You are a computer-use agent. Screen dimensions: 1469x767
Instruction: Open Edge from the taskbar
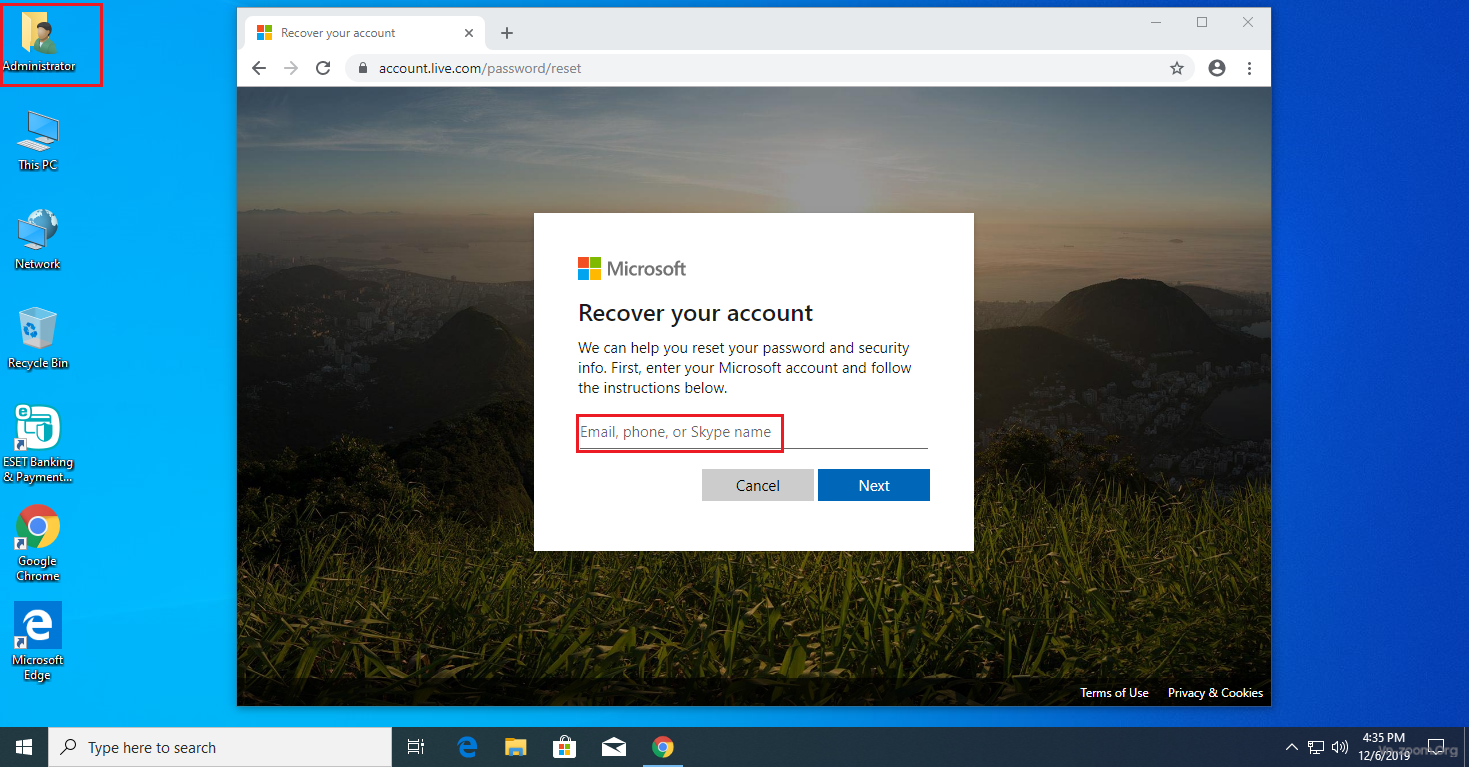point(467,747)
